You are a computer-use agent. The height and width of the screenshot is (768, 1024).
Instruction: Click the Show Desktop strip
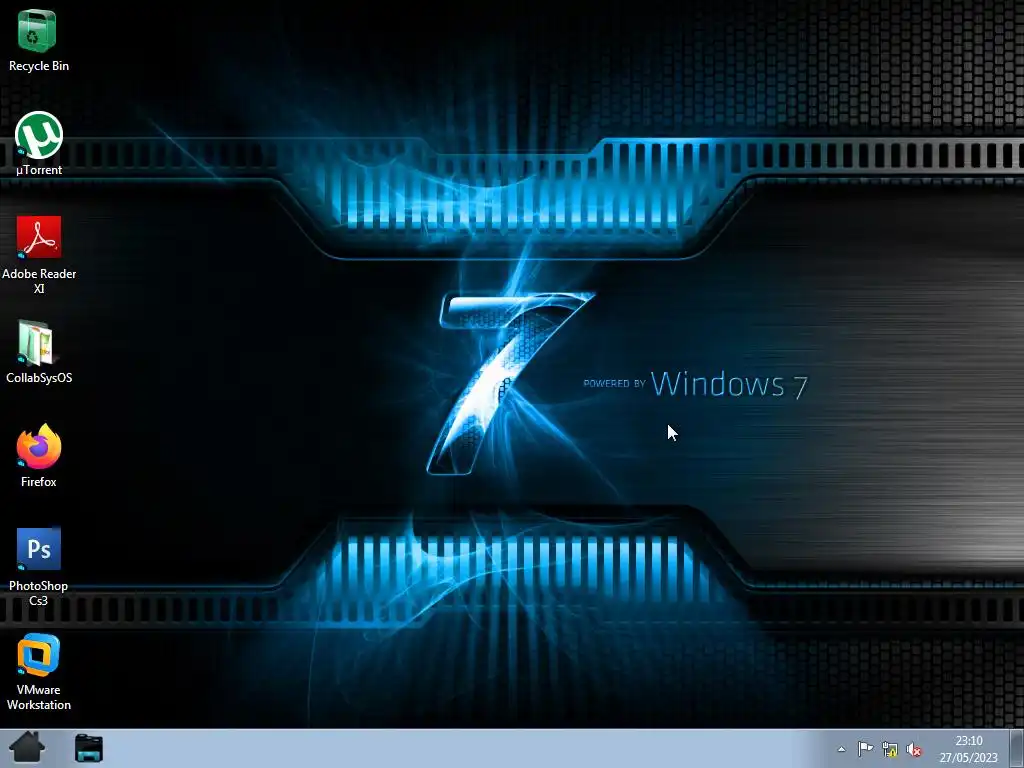(x=1017, y=748)
